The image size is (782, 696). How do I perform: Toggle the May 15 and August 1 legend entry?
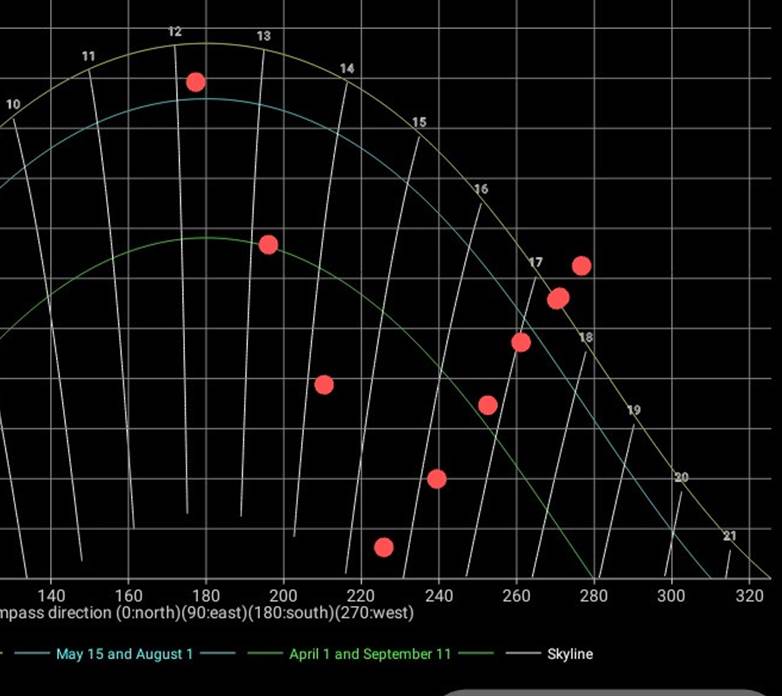coord(124,654)
